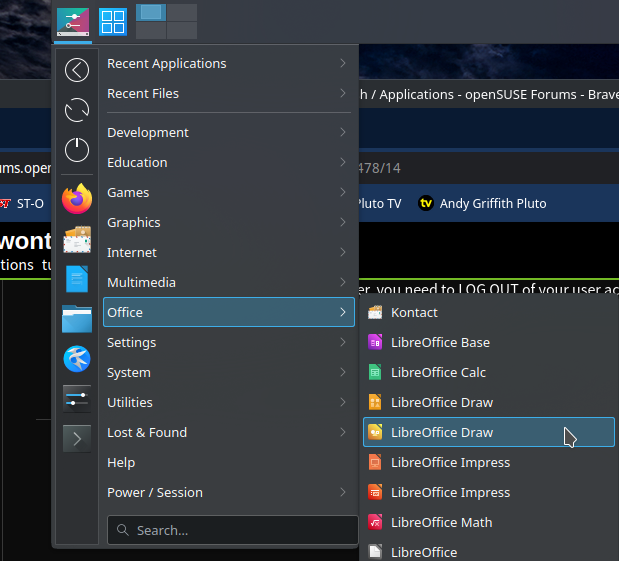Image resolution: width=619 pixels, height=561 pixels.
Task: Open Kontact from the Office list
Action: tap(414, 312)
